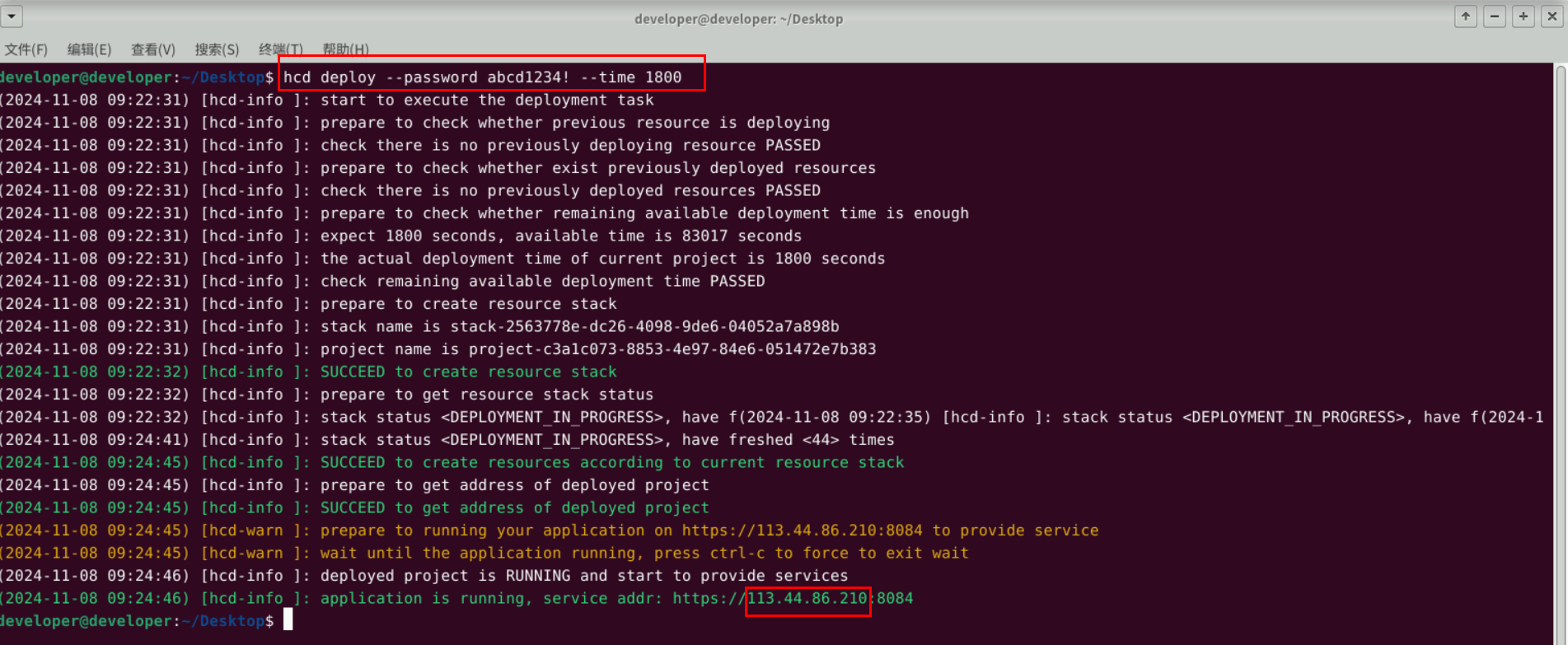The width and height of the screenshot is (1568, 645).
Task: Click the hcd deploy command text
Action: tap(482, 77)
